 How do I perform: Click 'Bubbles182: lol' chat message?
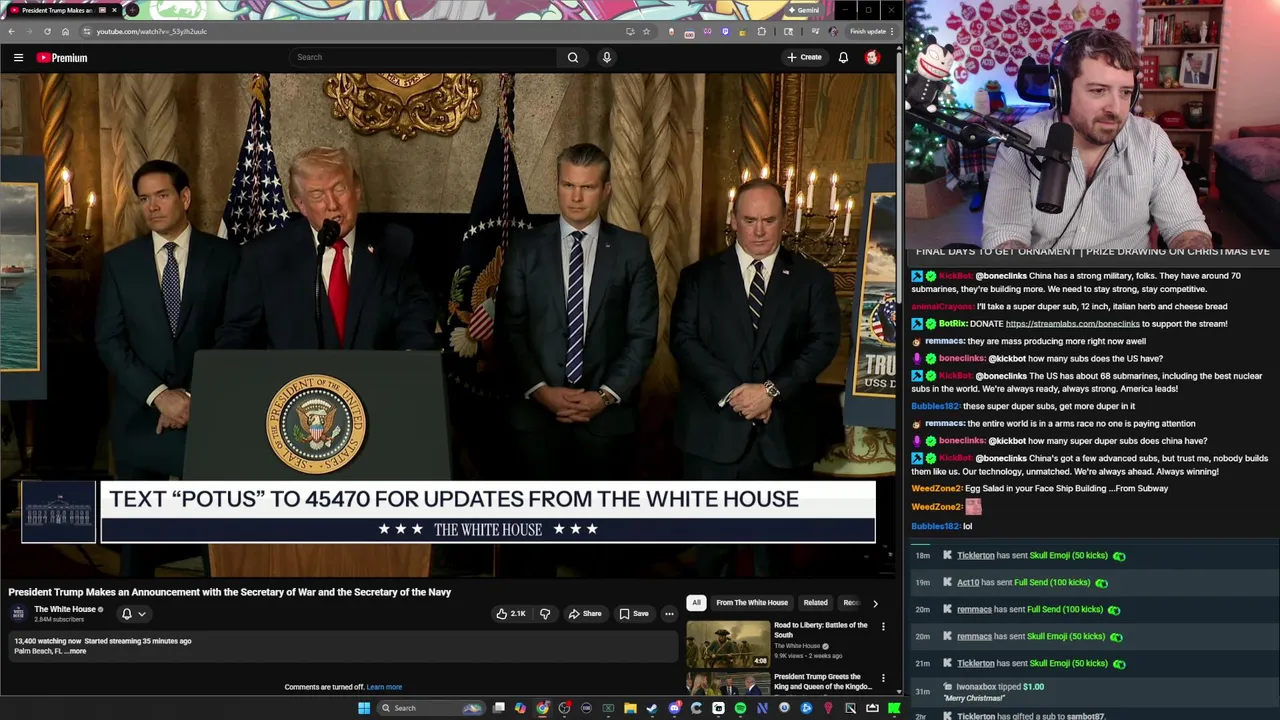pos(942,526)
